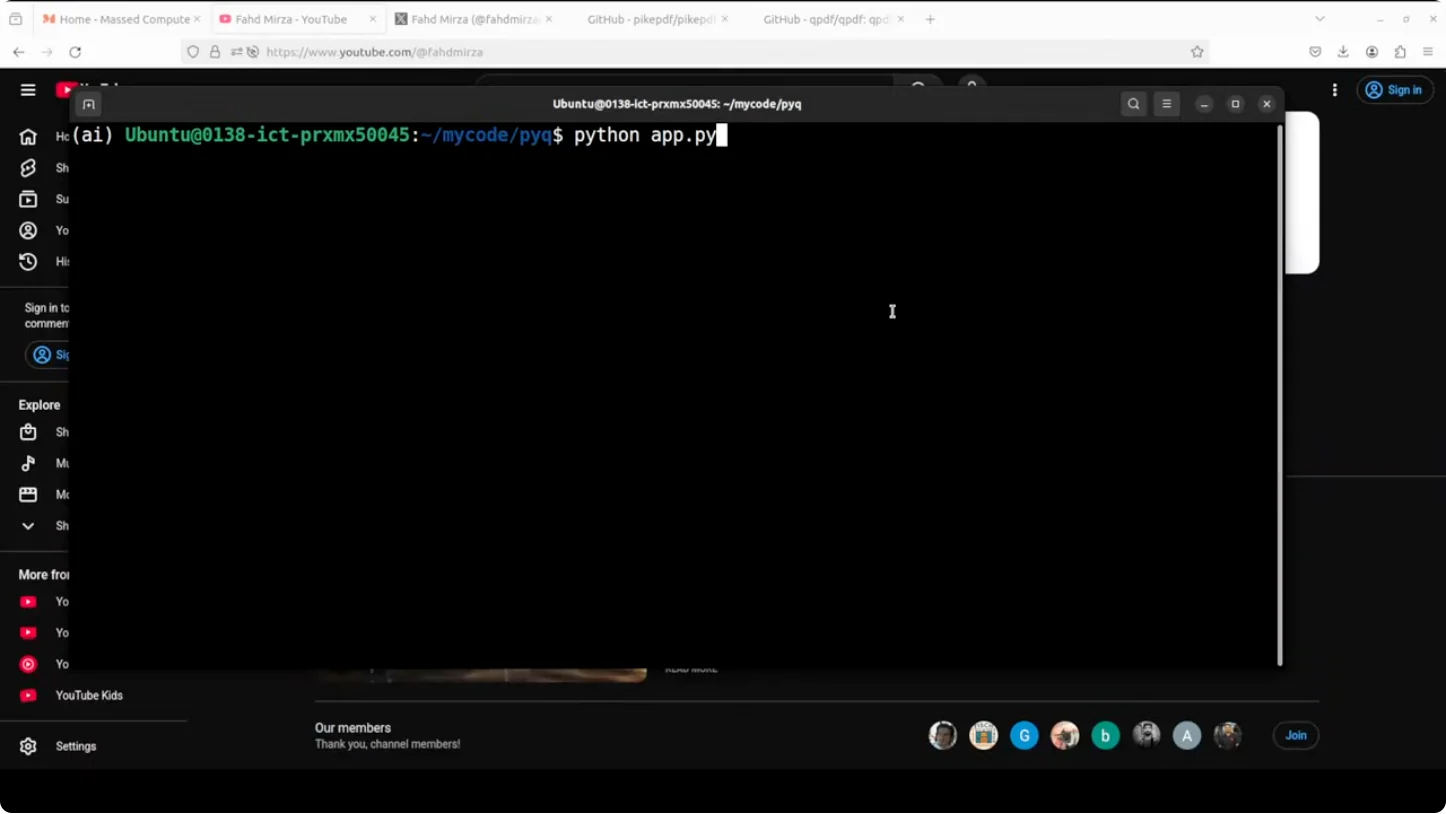The image size is (1446, 814).
Task: Click the Music icon under Explore
Action: click(x=28, y=463)
